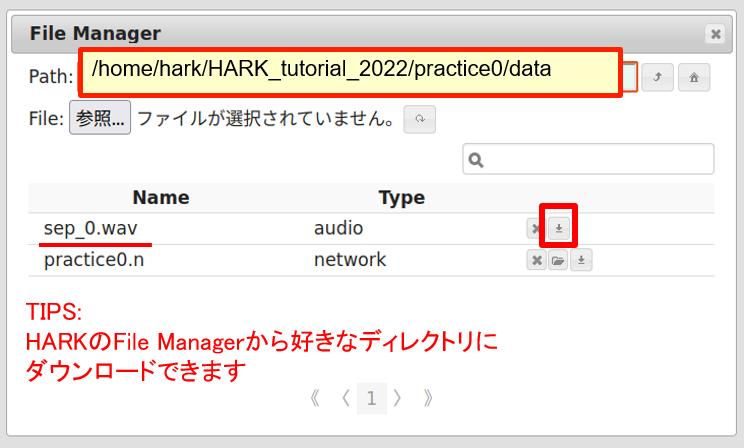Go up to the parent directory

pos(657,77)
